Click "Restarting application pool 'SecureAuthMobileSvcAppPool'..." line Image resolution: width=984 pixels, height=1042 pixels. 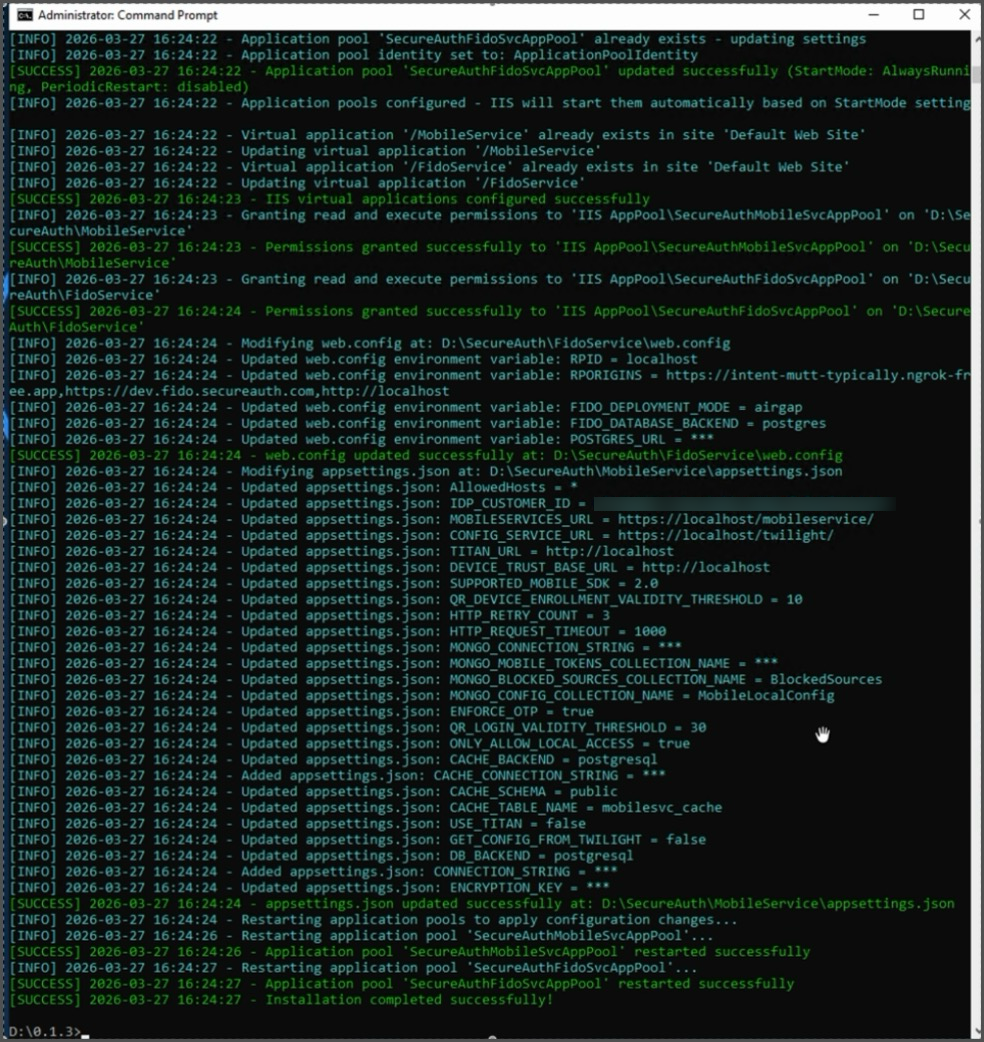[361, 935]
